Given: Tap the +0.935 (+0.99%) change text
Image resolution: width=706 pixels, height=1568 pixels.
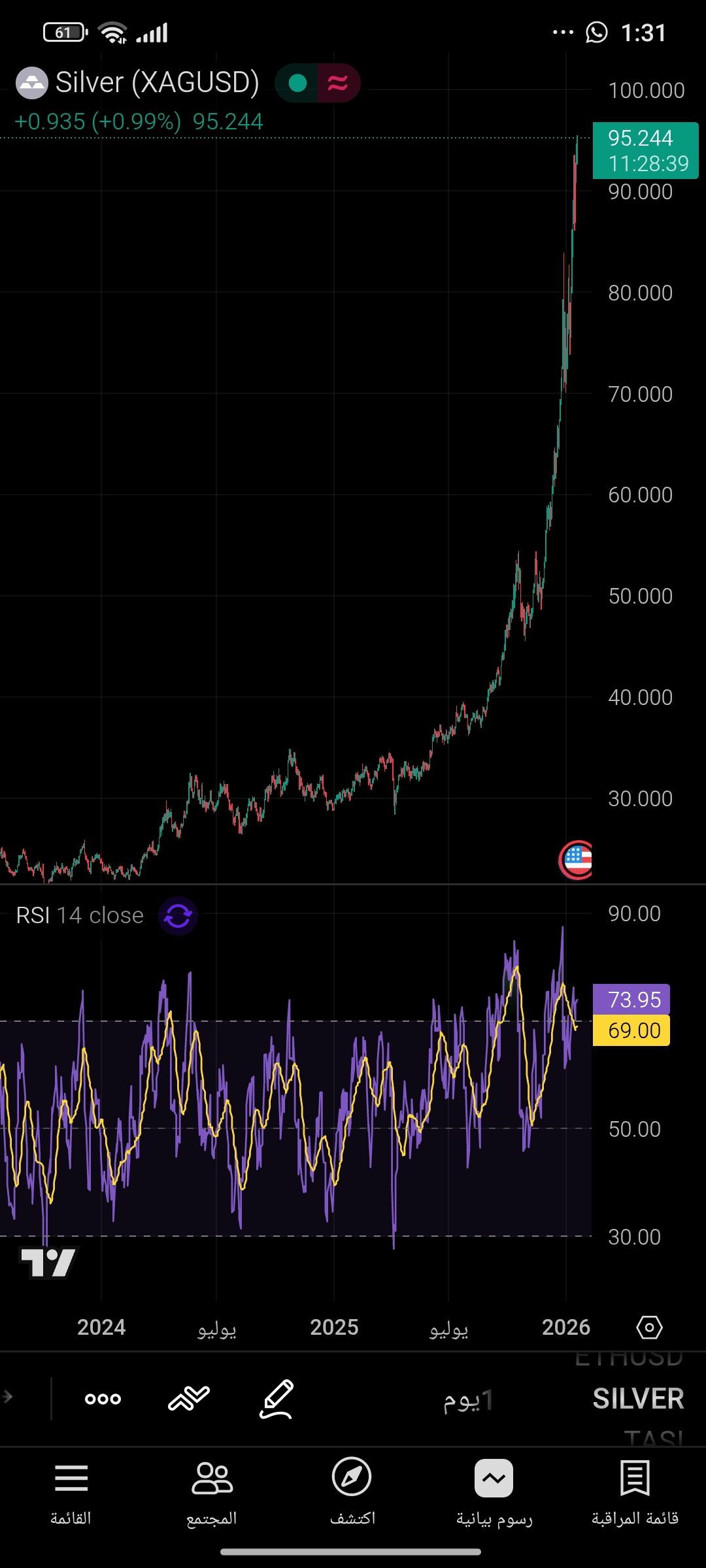Looking at the screenshot, I should click(97, 122).
